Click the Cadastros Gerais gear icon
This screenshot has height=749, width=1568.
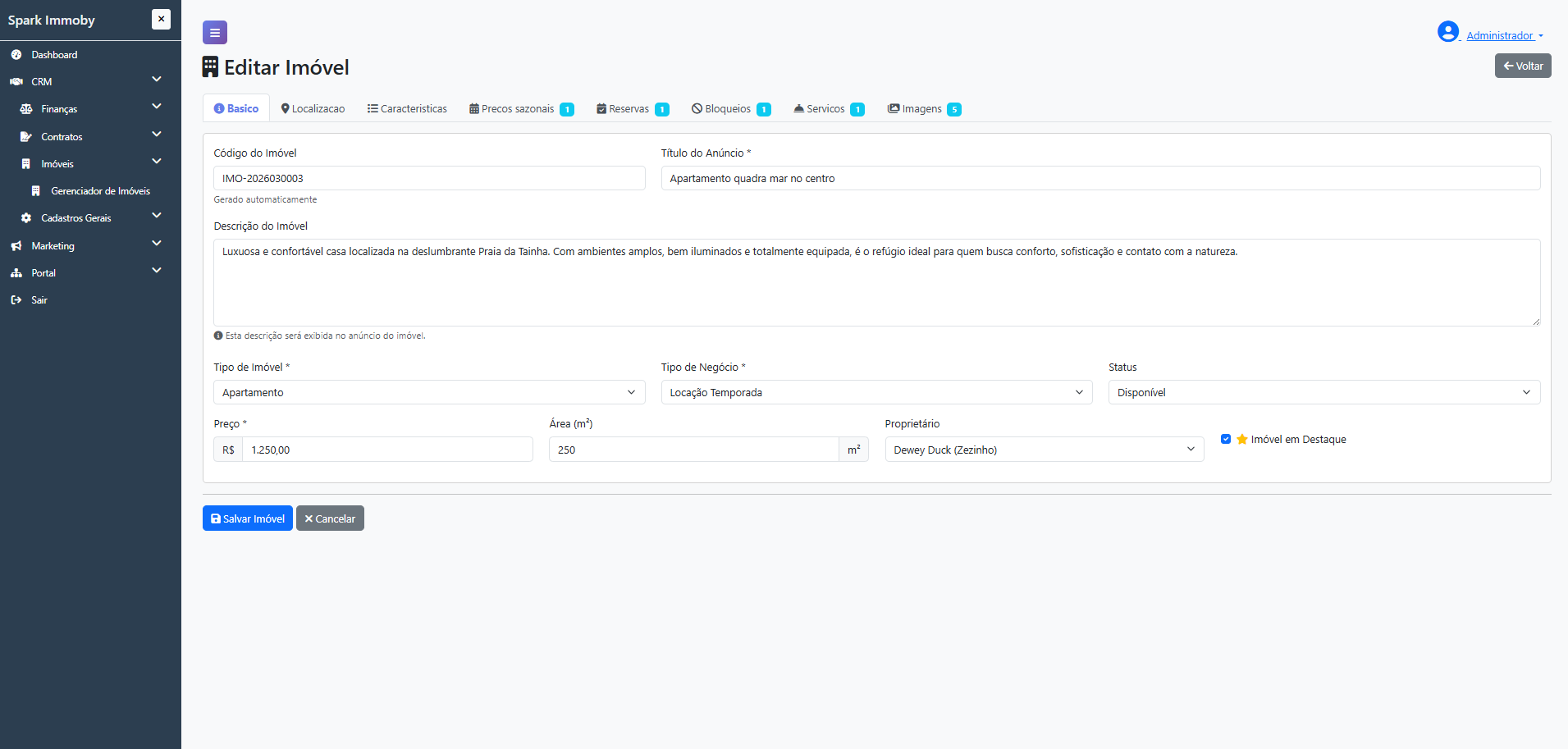point(26,218)
